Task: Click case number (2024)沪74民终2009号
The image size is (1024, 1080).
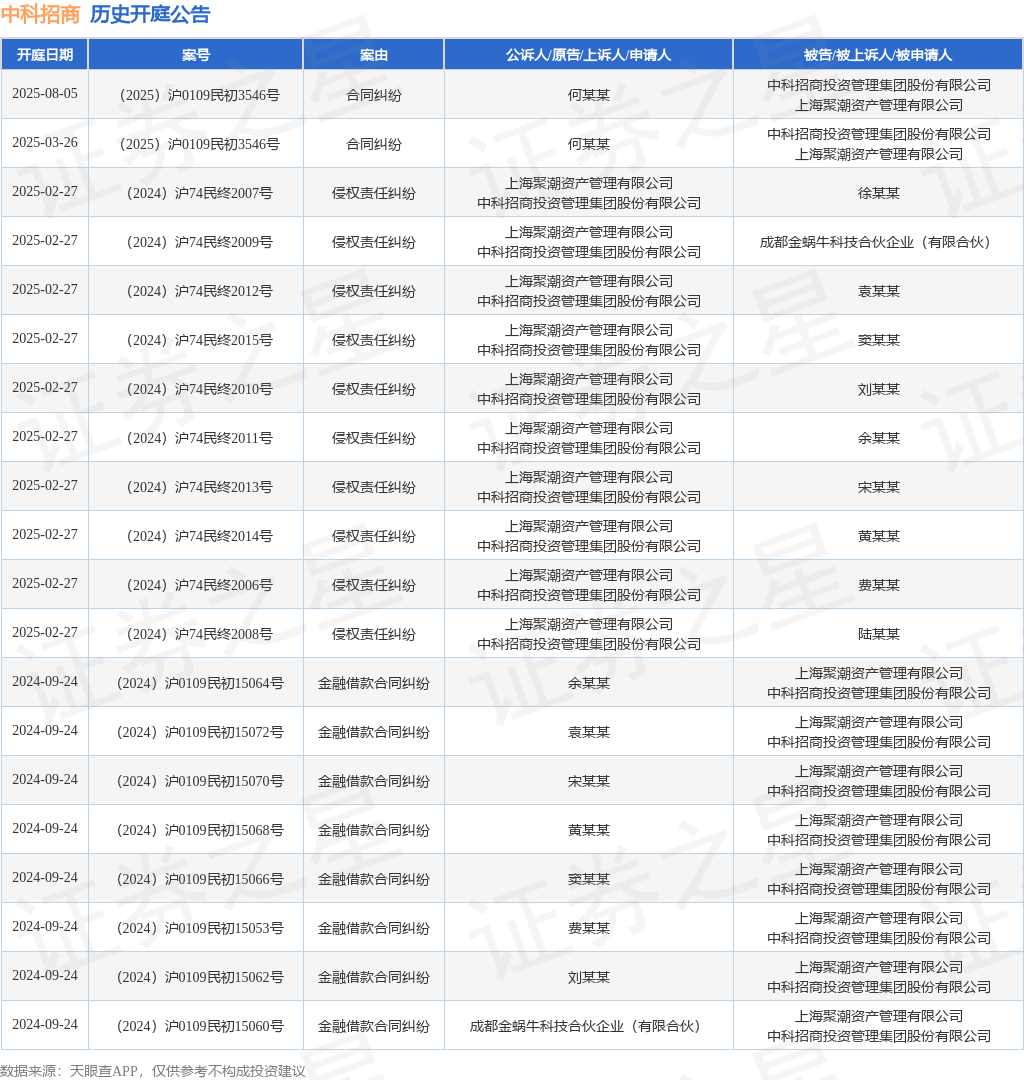Action: pyautogui.click(x=199, y=242)
